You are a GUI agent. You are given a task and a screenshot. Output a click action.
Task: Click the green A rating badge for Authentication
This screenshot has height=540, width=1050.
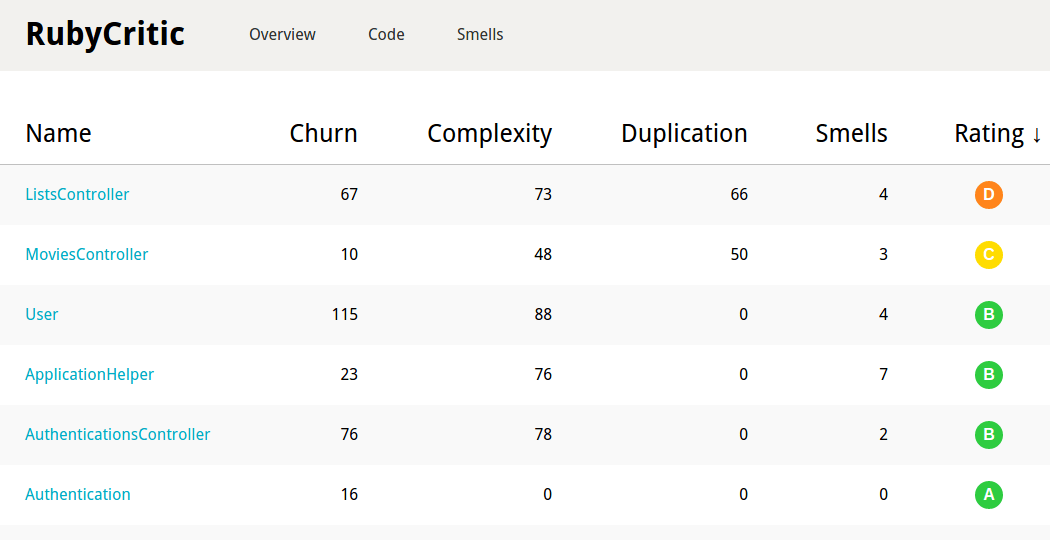click(x=988, y=494)
